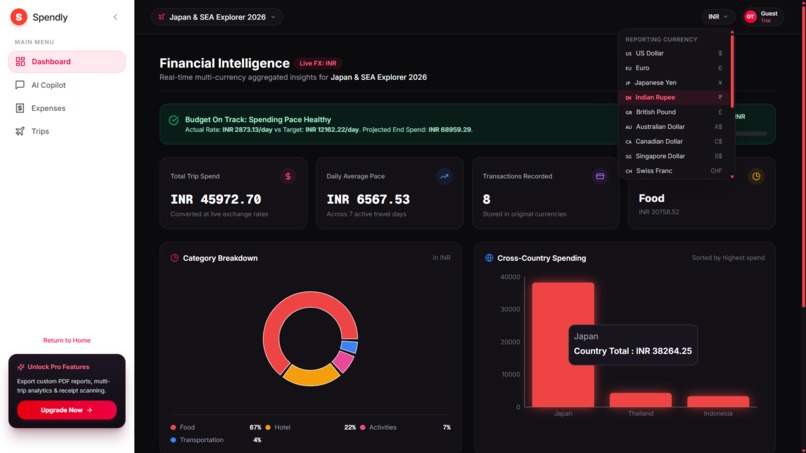Choose Japanese Yen from currency list
This screenshot has width=806, height=453.
click(674, 83)
